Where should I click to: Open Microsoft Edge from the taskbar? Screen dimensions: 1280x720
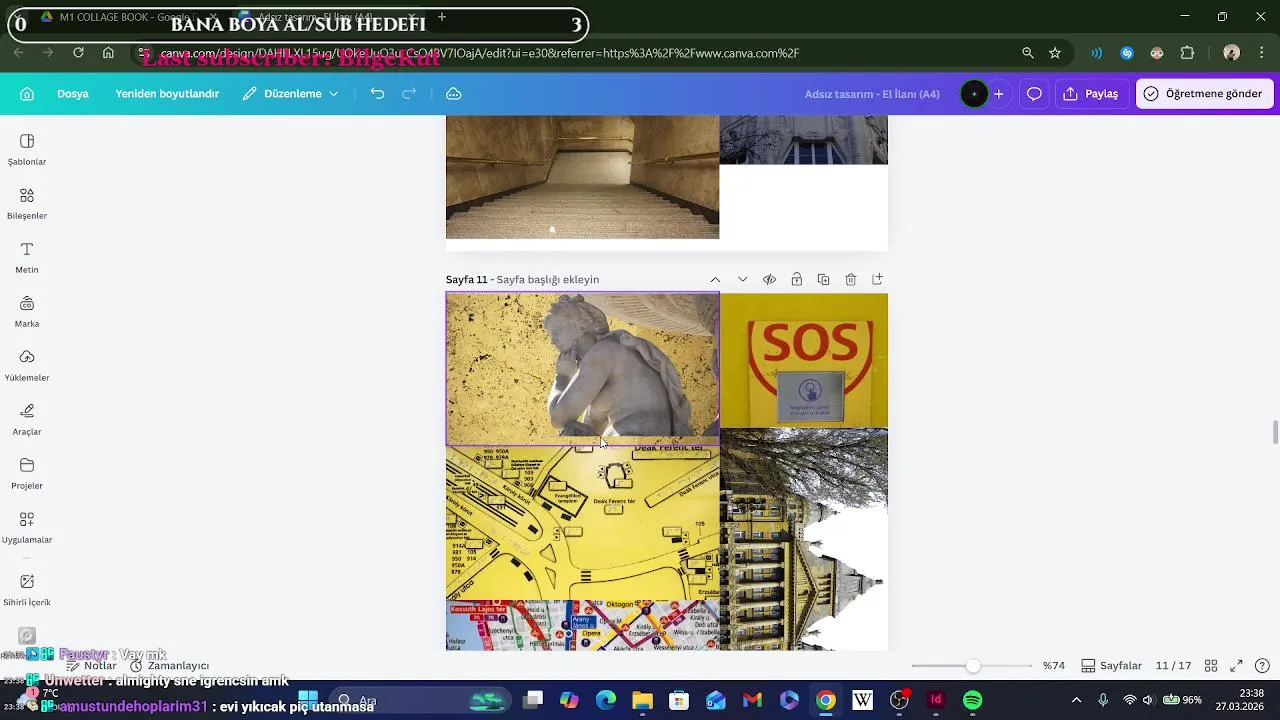click(x=606, y=700)
